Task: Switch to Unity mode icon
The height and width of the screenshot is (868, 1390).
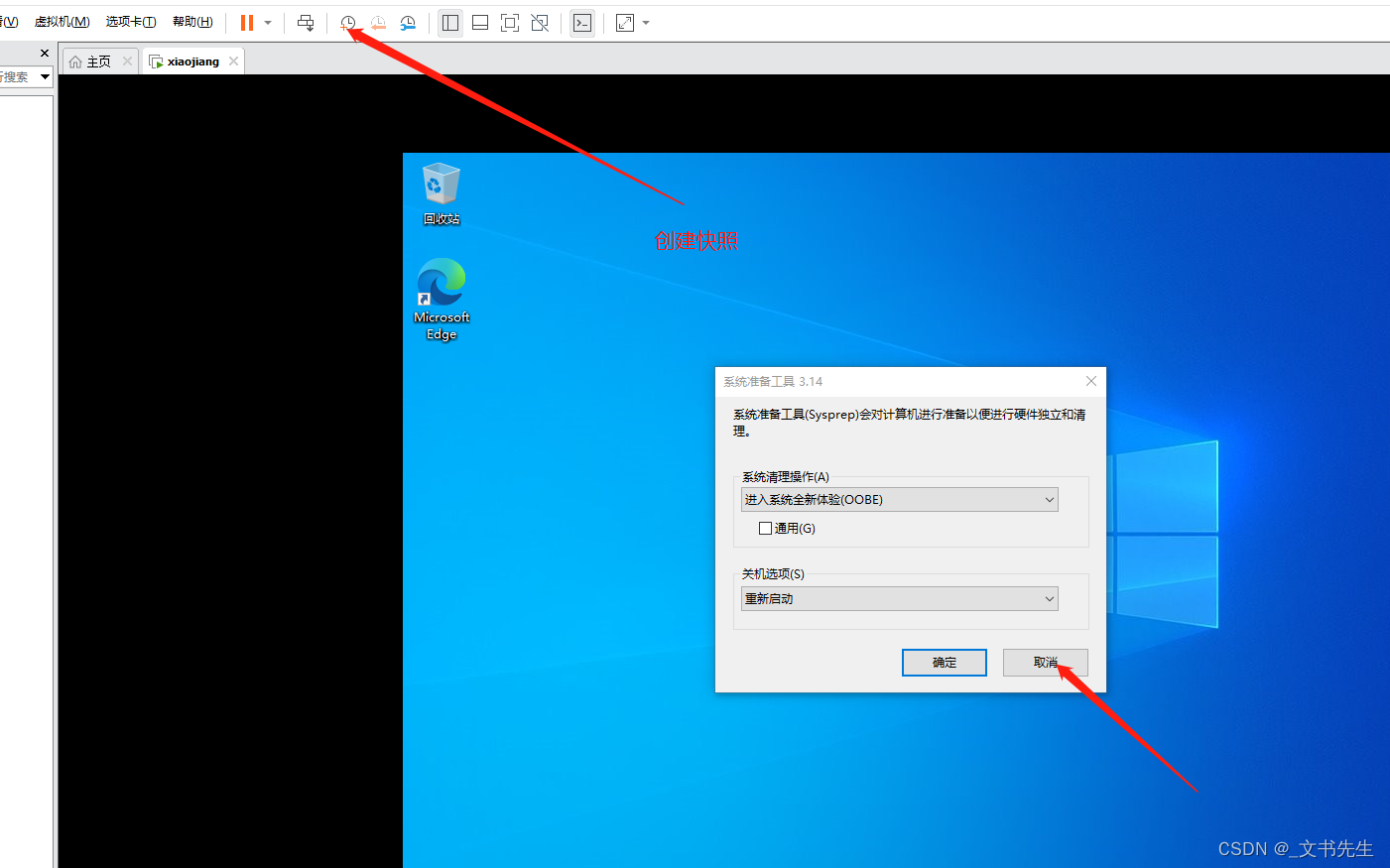Action: coord(540,23)
